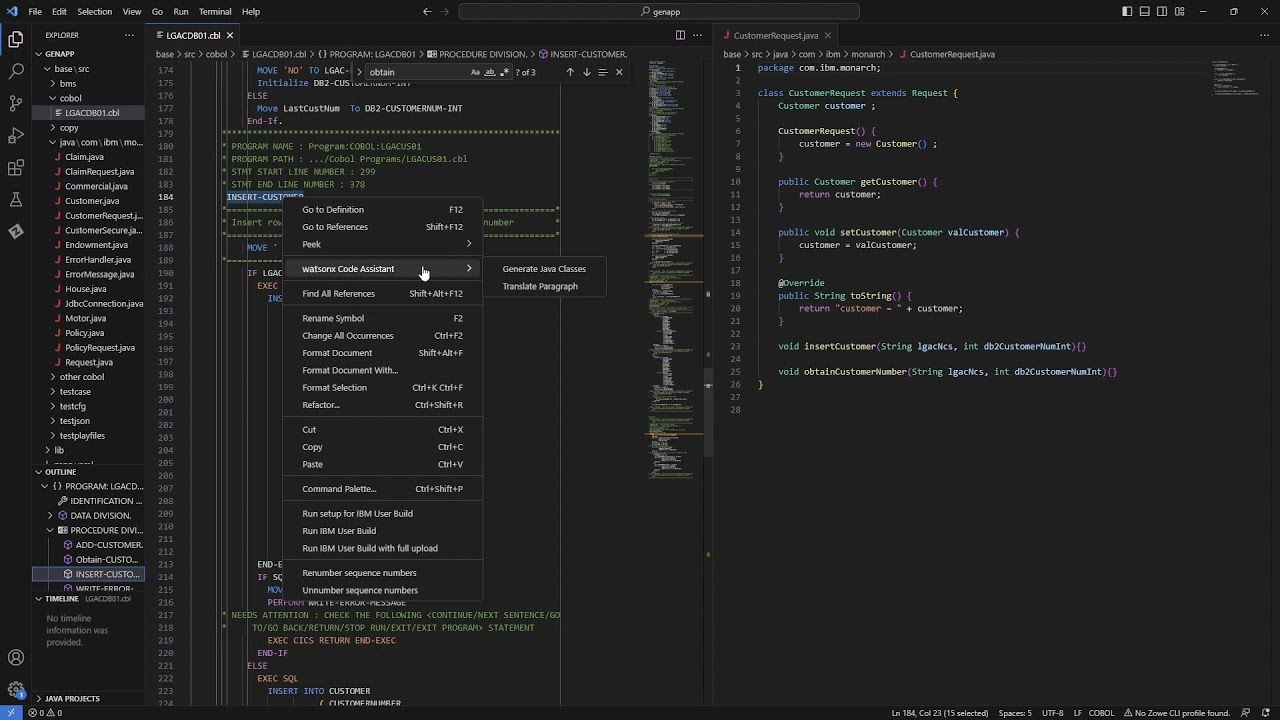Toggle Match Case in find widget
Screen dimensions: 1280x720
coord(475,72)
